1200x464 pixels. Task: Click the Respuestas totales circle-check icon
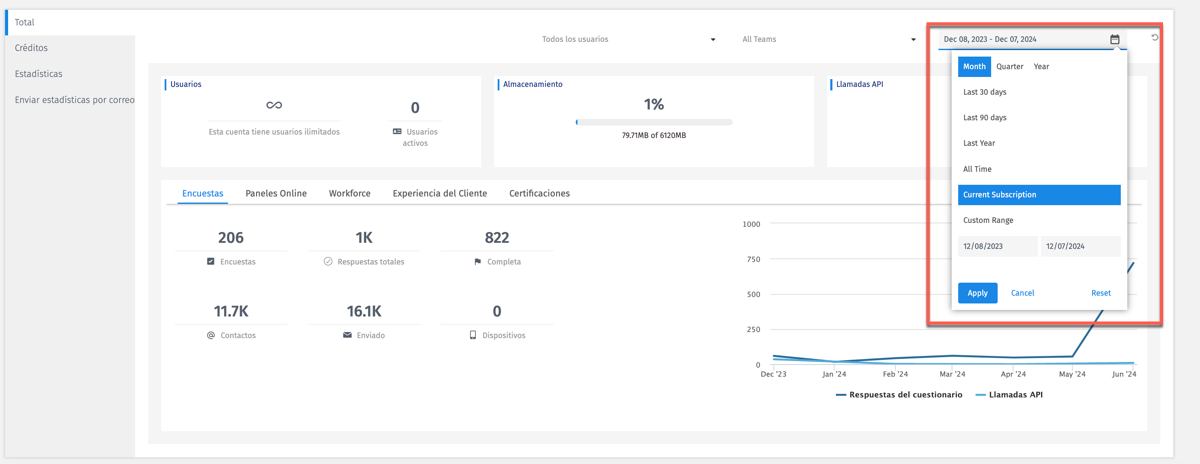tap(328, 262)
